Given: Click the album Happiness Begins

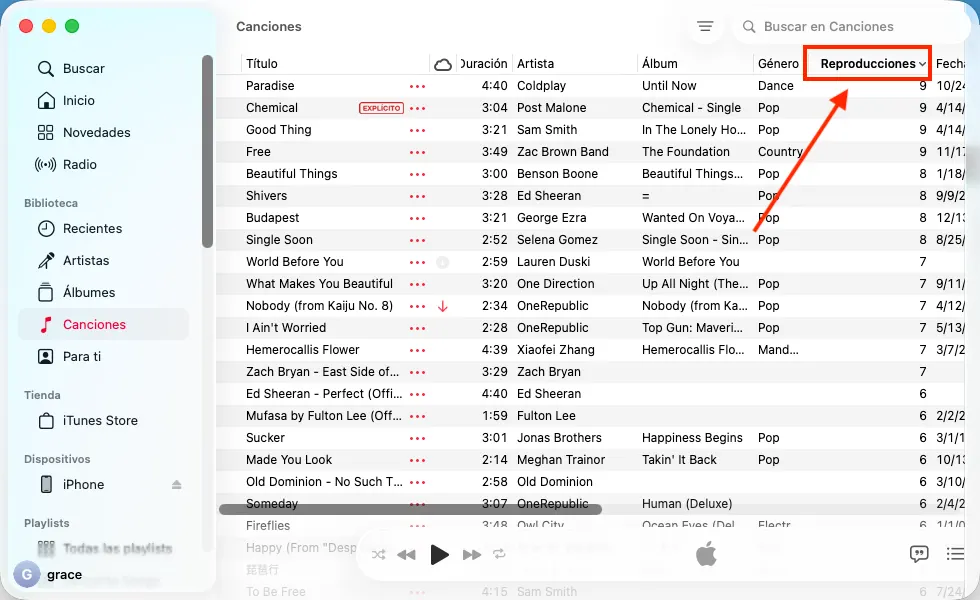Looking at the screenshot, I should click(x=692, y=438).
